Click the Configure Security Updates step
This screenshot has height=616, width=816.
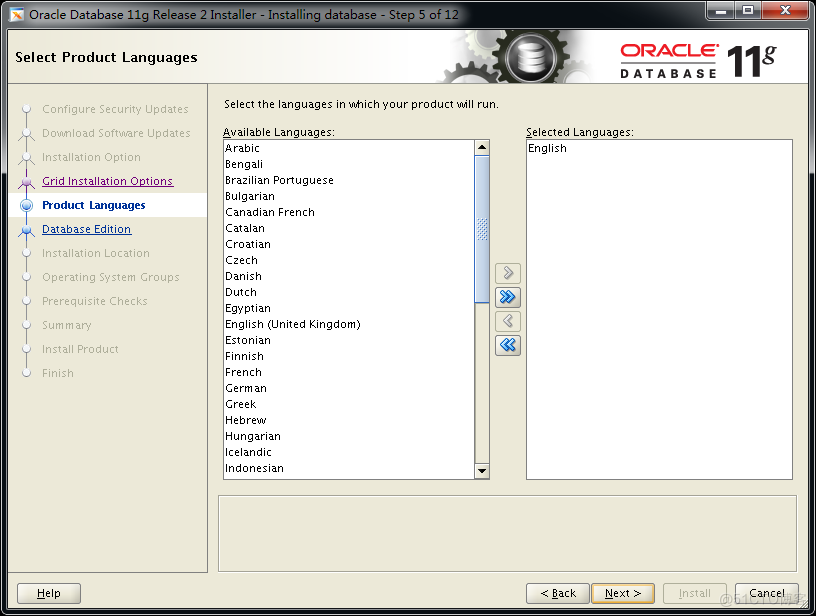coord(115,109)
